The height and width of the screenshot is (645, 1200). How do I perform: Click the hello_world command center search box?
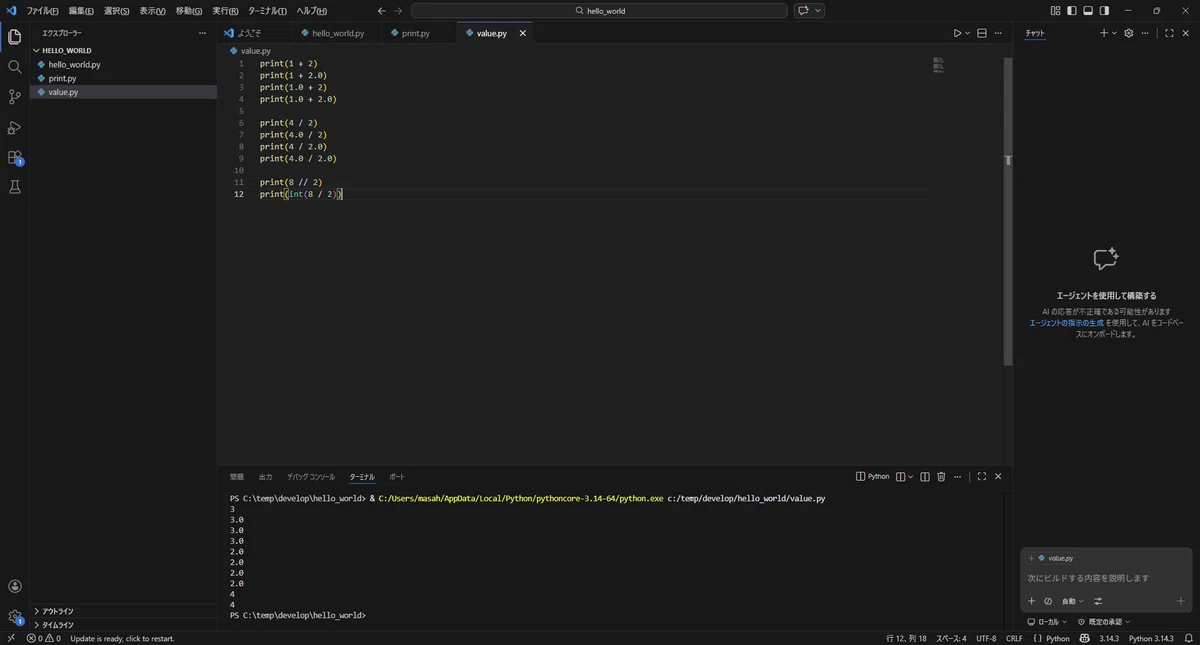tap(600, 11)
